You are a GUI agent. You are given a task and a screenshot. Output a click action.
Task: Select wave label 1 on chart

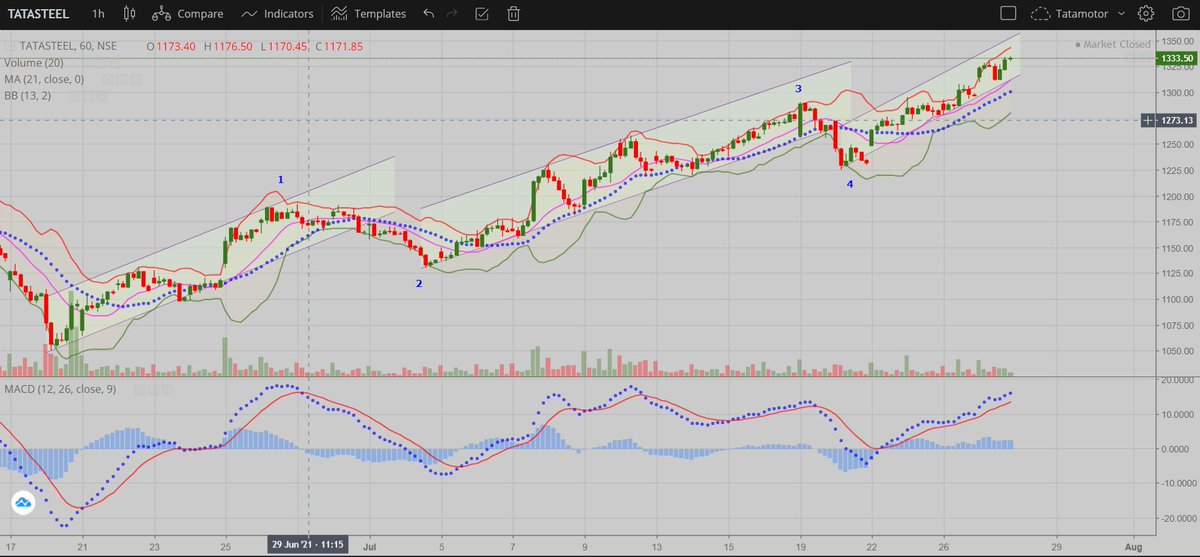281,179
